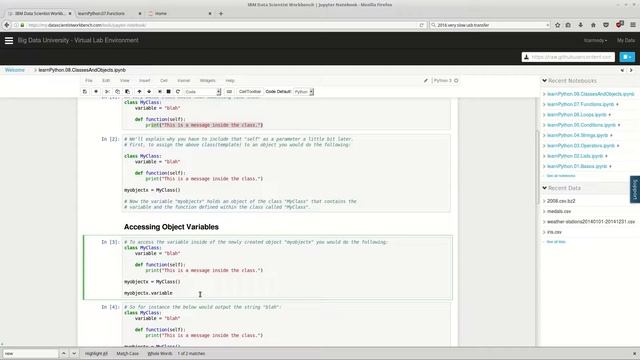Expand the medals.csv data entry
Viewport: 640px width, 360px height.
pyautogui.click(x=544, y=211)
